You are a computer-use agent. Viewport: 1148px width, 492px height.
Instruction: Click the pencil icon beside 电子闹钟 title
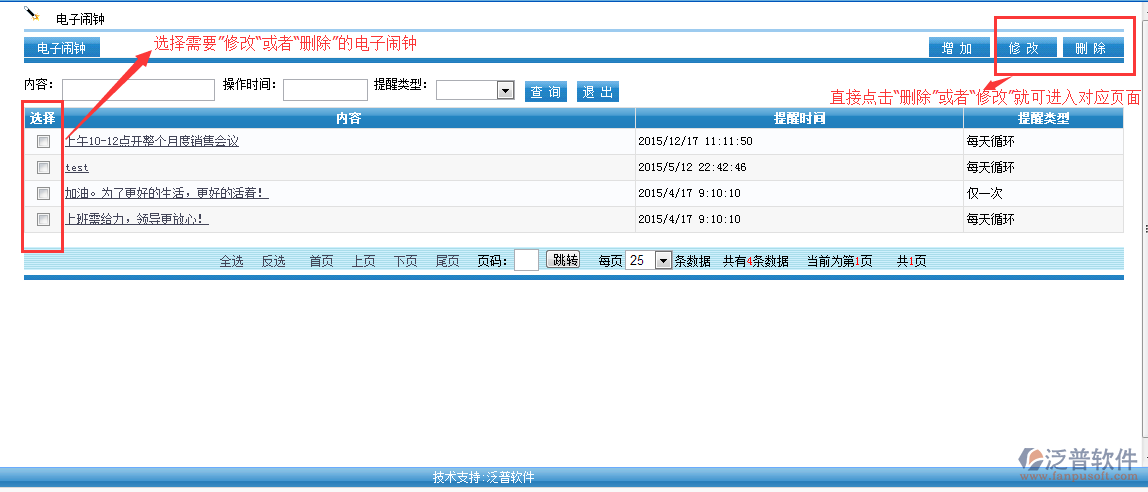click(32, 14)
